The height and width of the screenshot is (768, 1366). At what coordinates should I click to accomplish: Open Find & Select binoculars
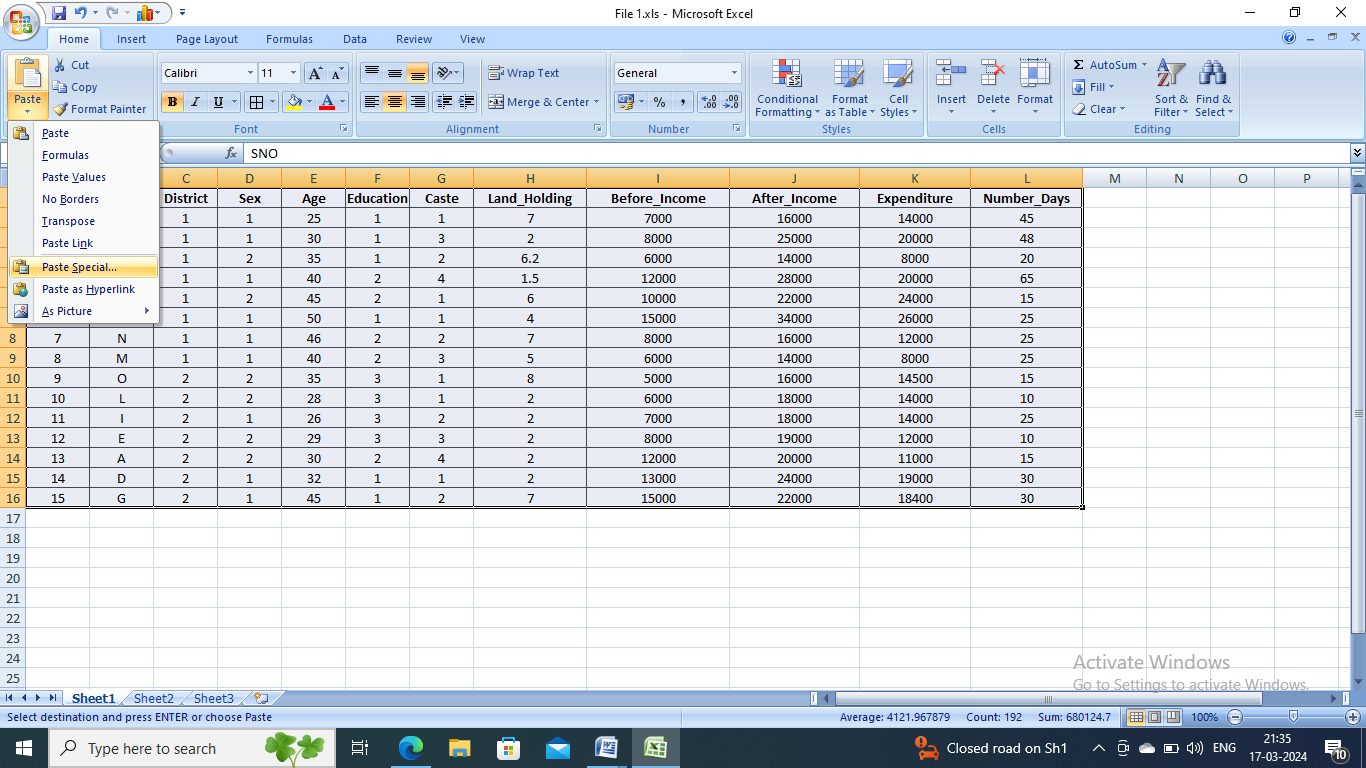pos(1214,89)
